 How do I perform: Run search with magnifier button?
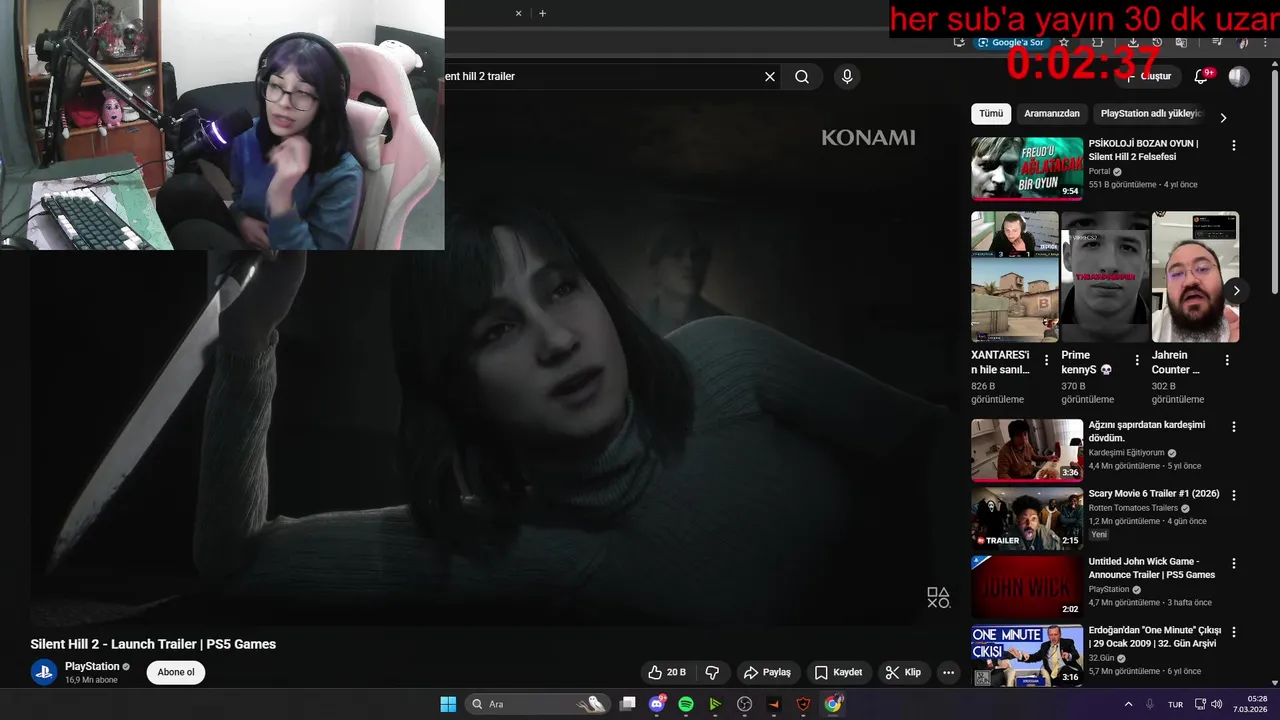coord(802,76)
